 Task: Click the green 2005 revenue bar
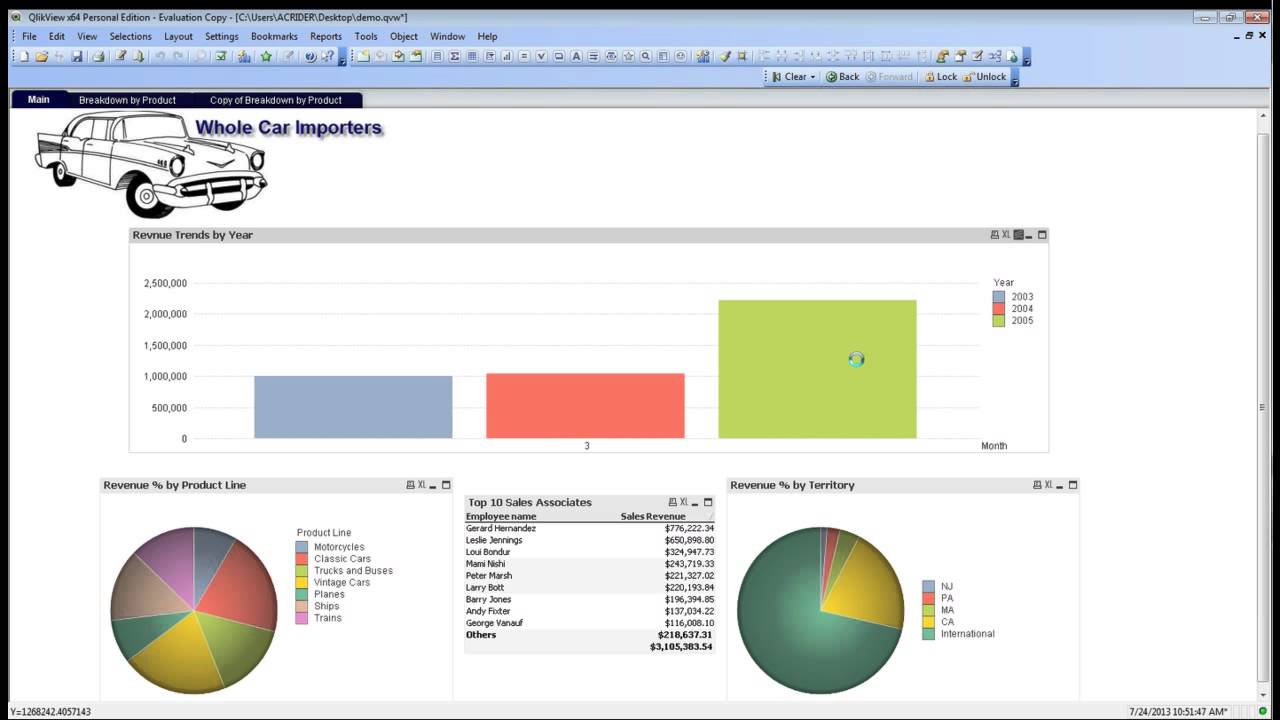click(817, 369)
